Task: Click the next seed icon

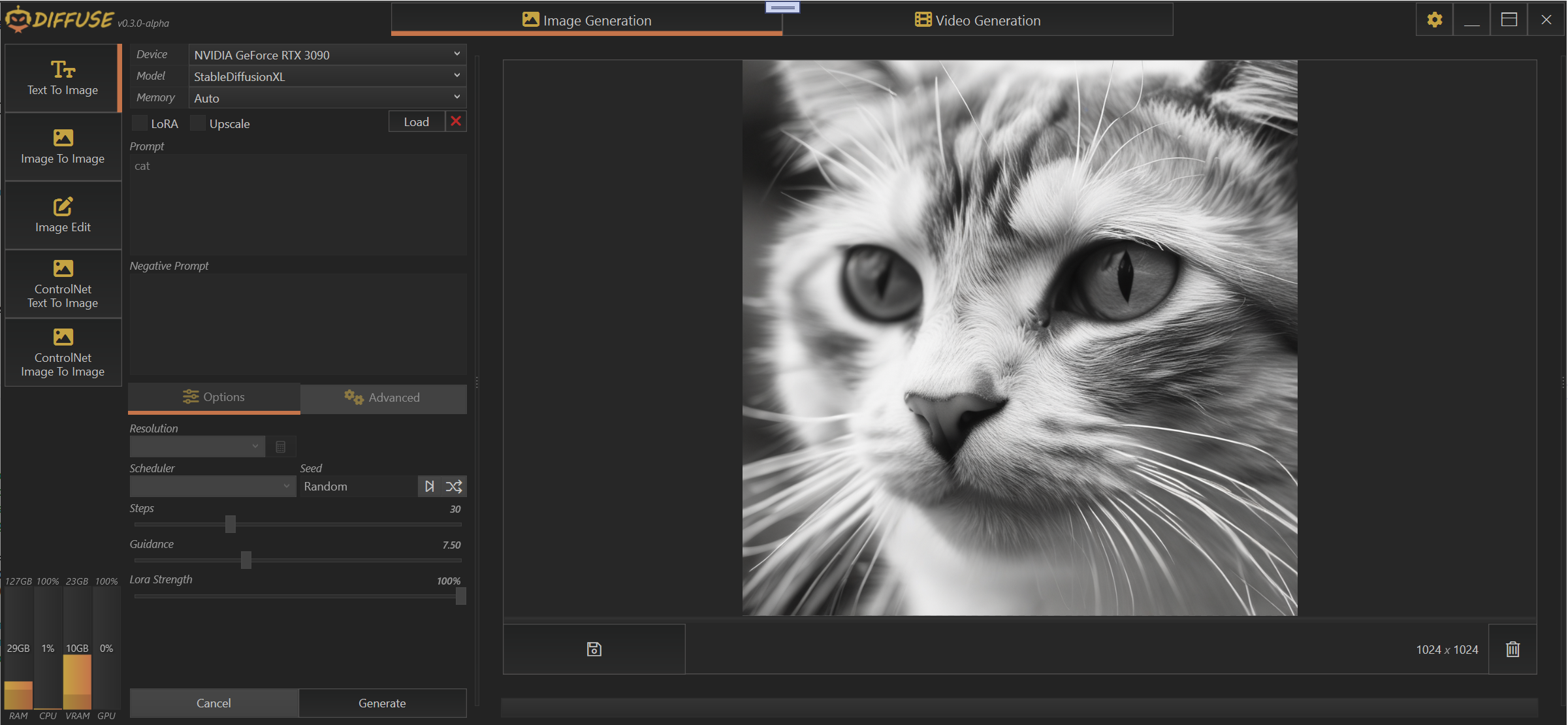Action: pos(429,486)
